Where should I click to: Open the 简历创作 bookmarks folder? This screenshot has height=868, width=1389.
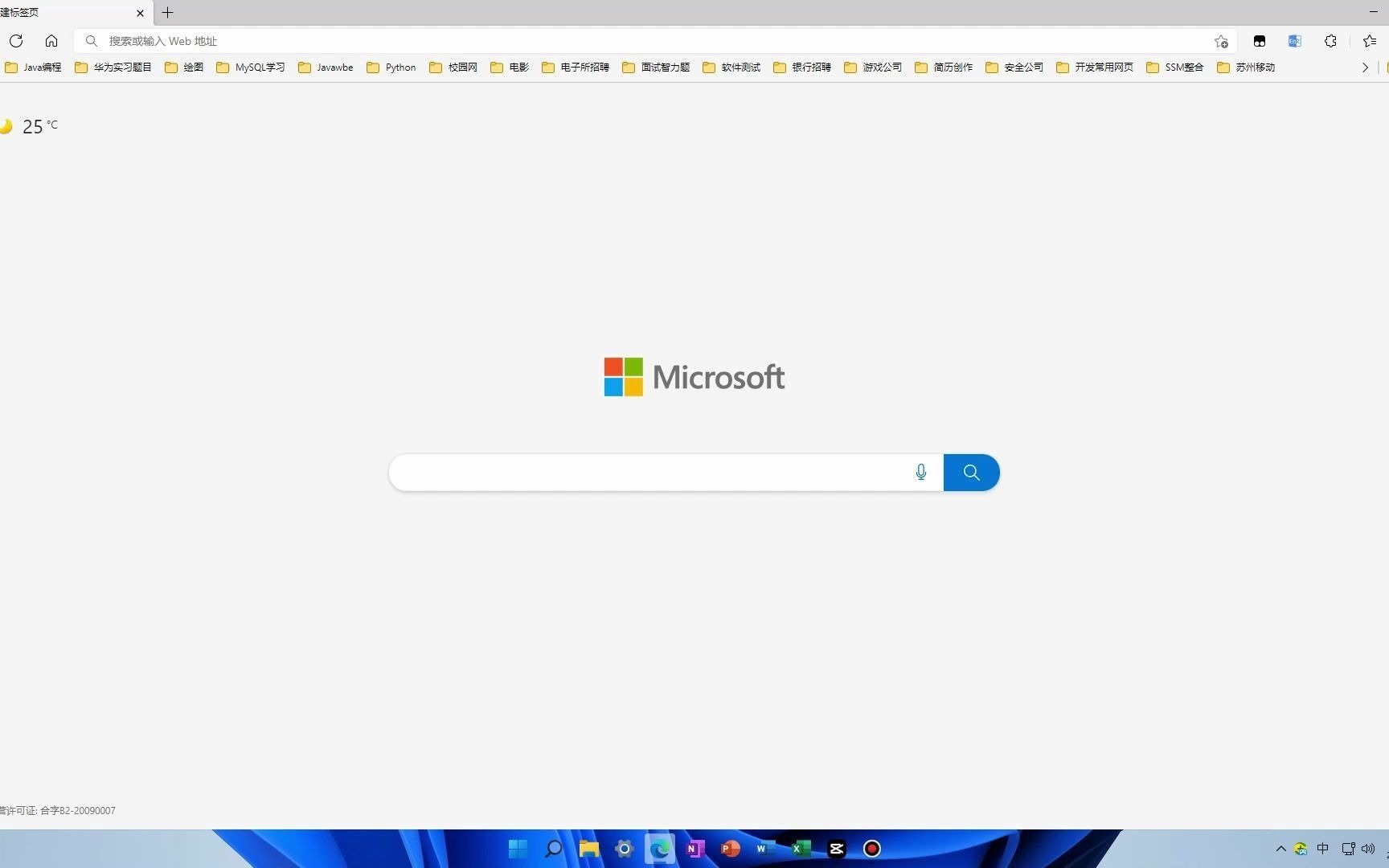click(944, 68)
